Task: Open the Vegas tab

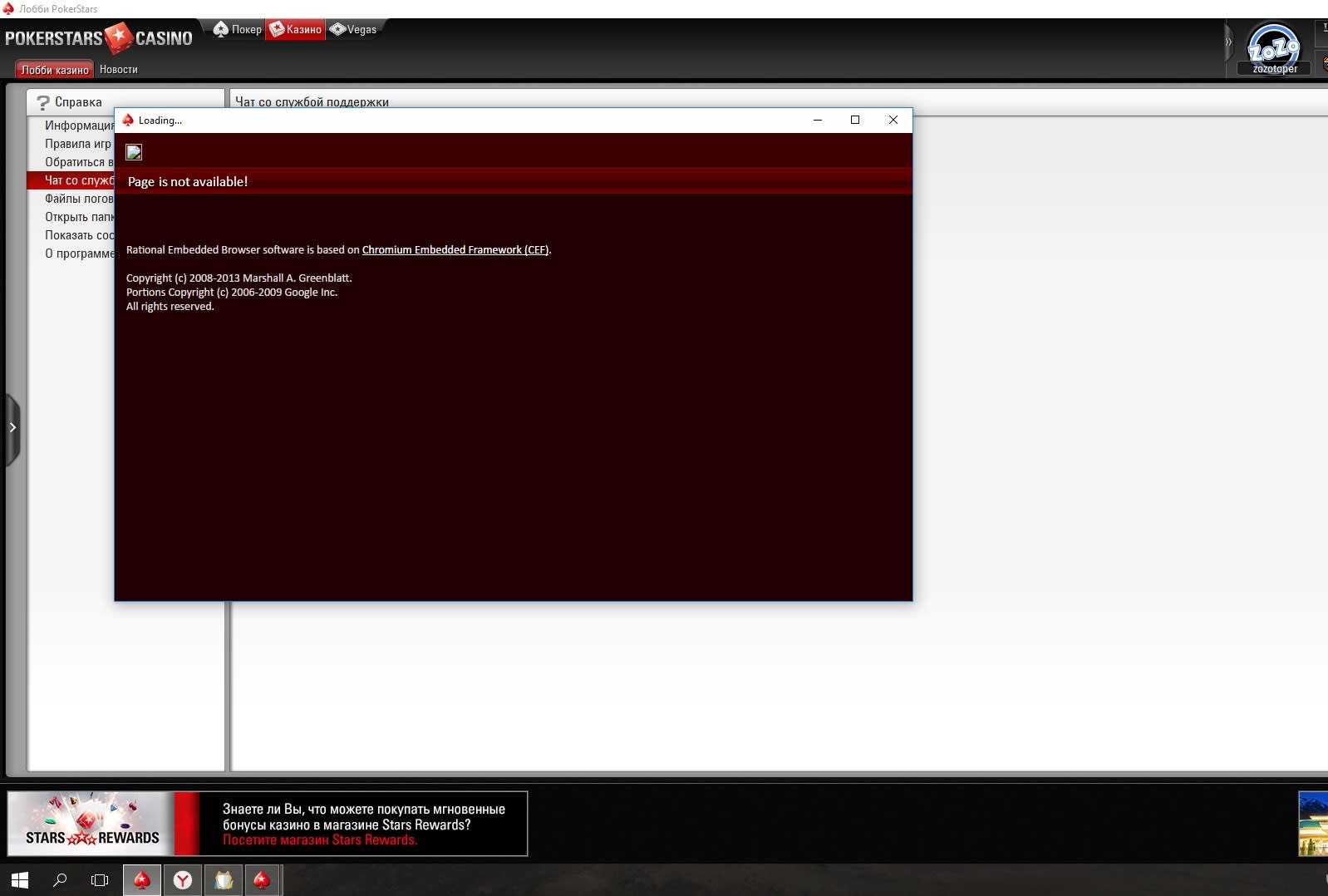Action: (353, 29)
